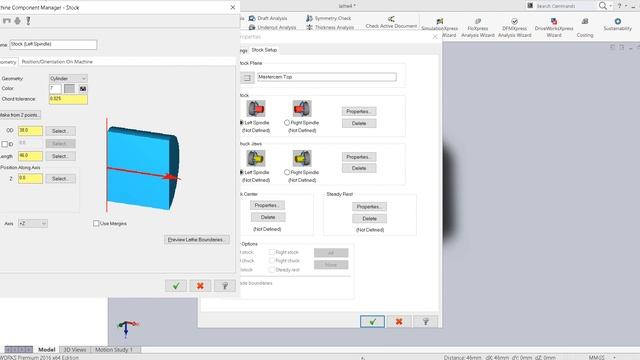Click Make from 2 points button
640x360 pixels.
(20, 115)
